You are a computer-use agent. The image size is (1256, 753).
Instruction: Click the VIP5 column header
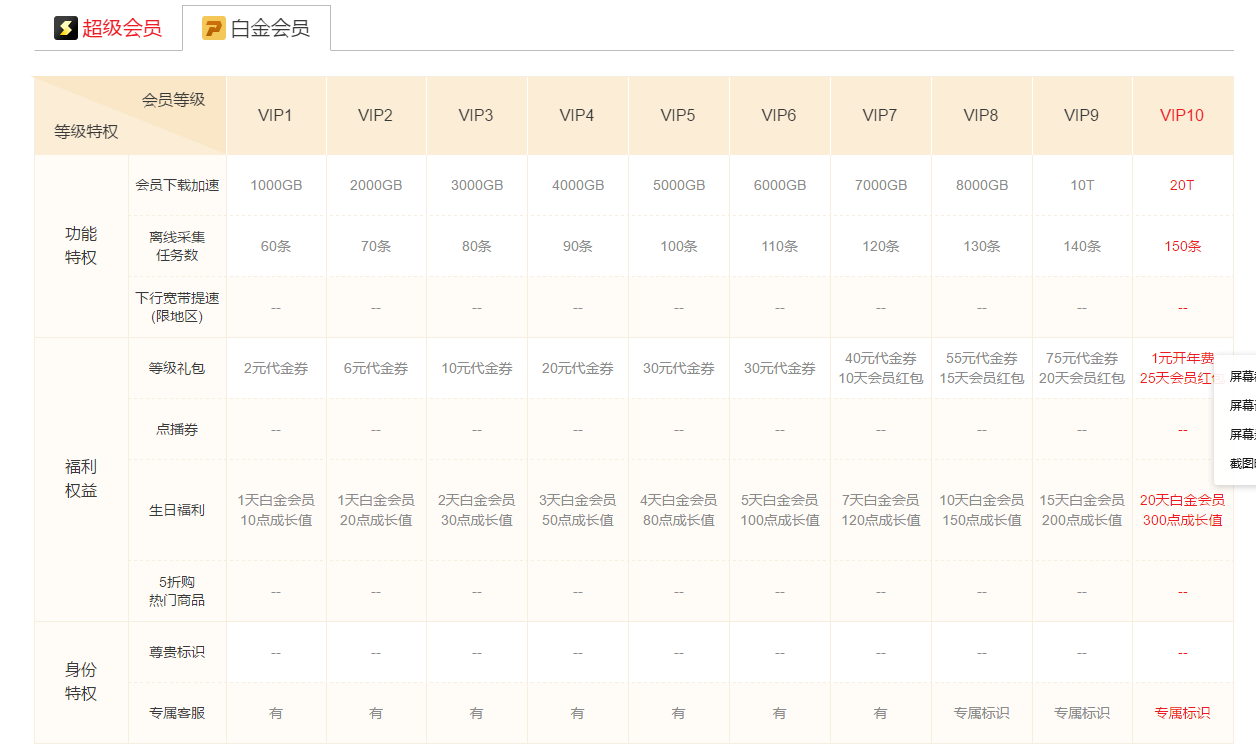click(x=678, y=115)
